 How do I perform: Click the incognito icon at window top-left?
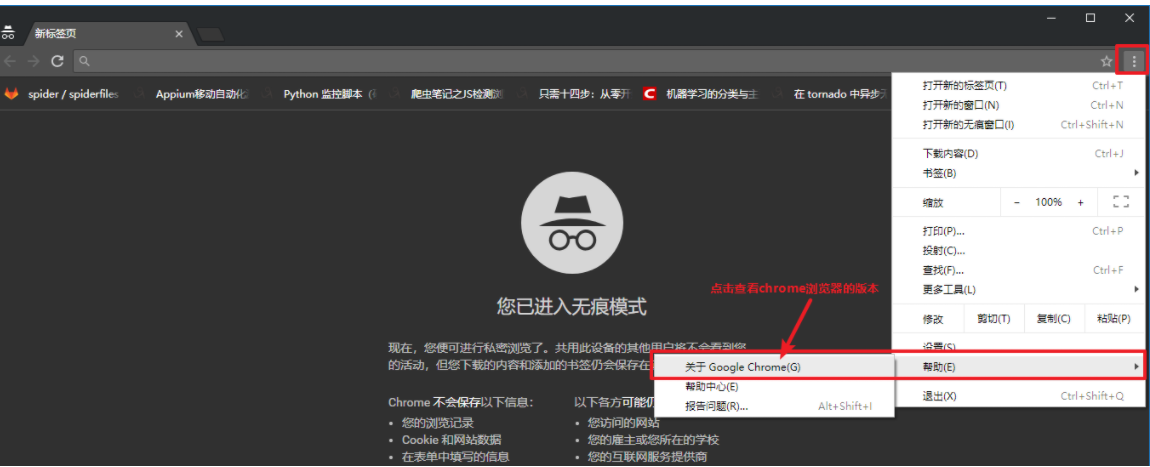[x=8, y=32]
